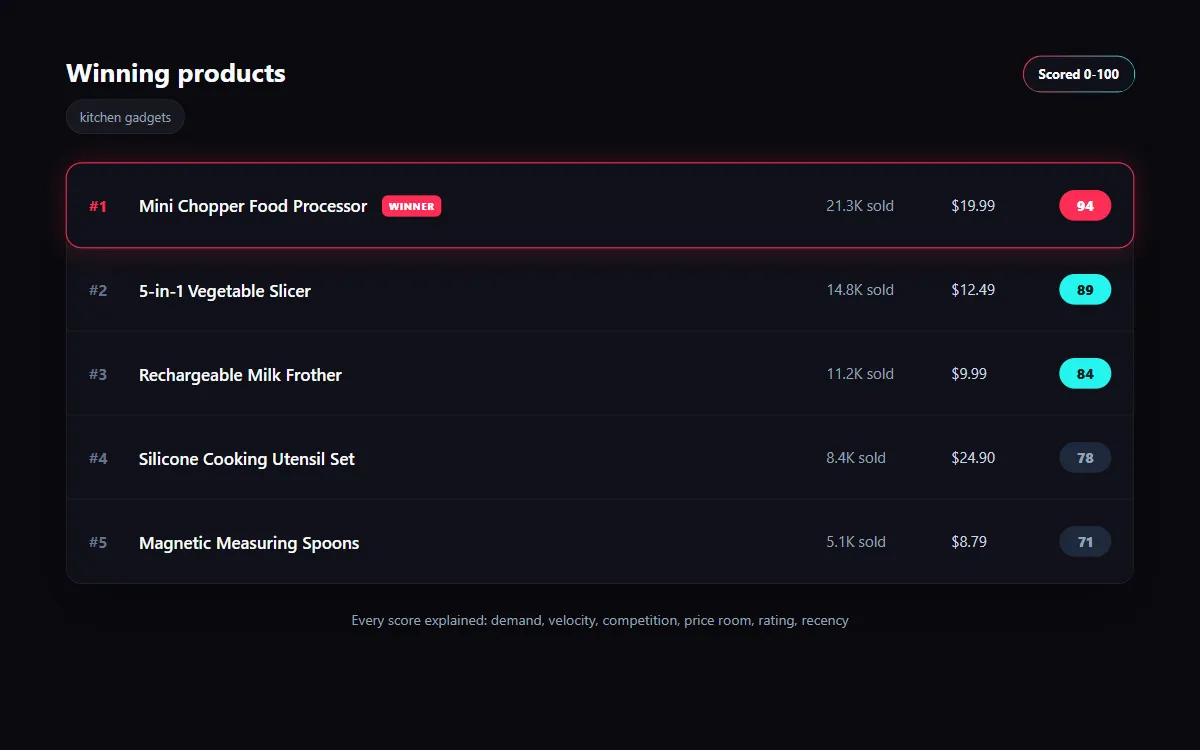Open Magnetic Measuring Spoons entry
The image size is (1200, 750).
point(600,542)
